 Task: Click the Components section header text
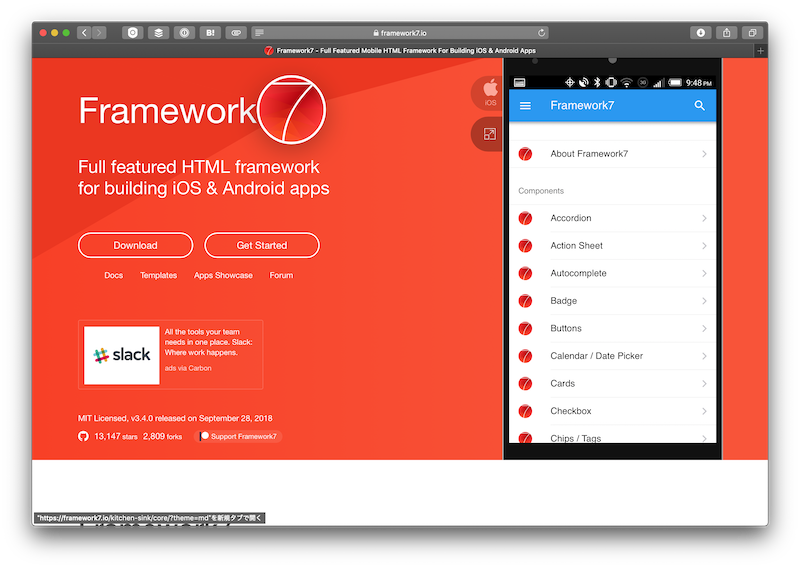pyautogui.click(x=541, y=191)
